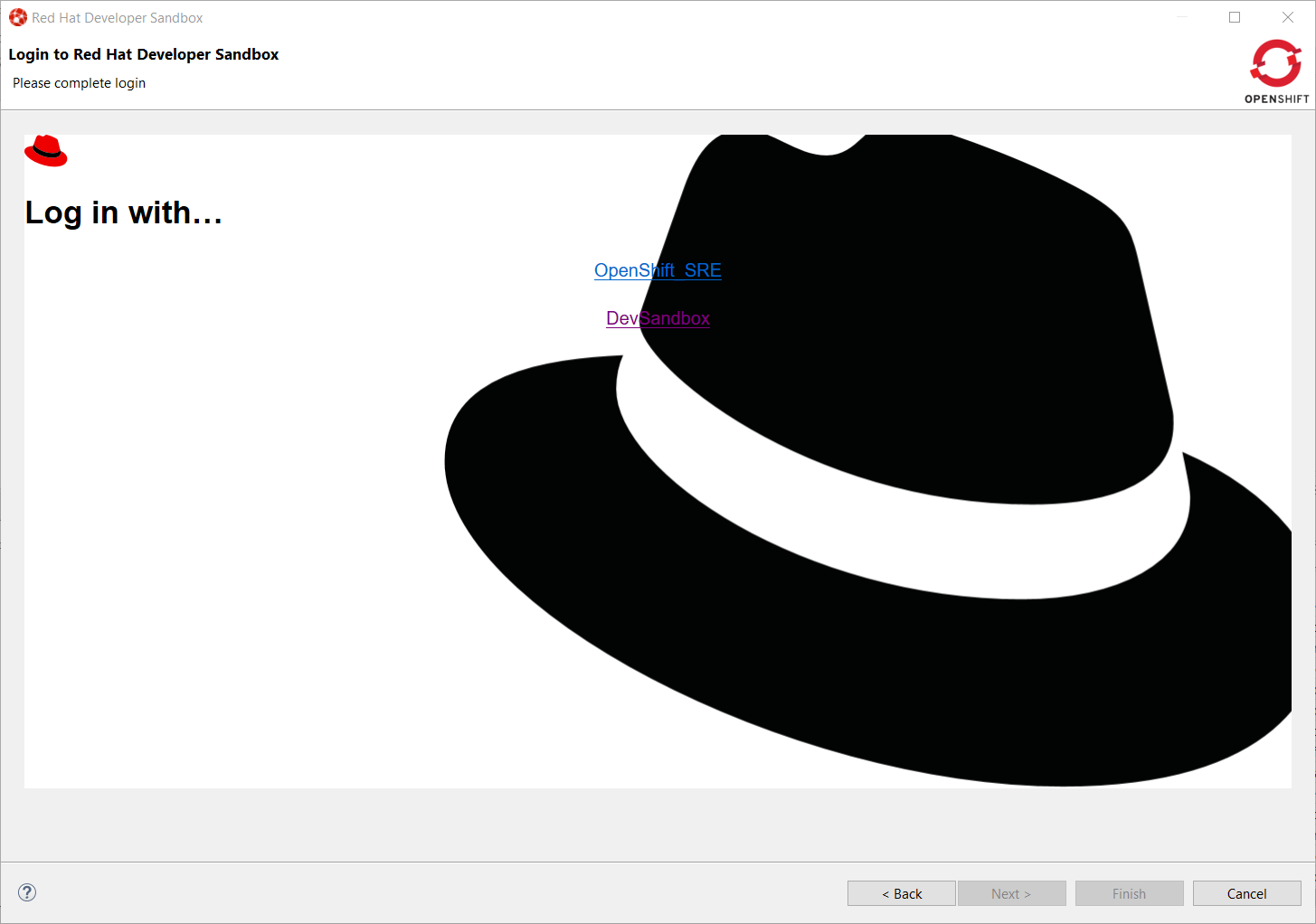Click the OpenShift logo in header
Viewport: 1316px width, 924px height.
[x=1276, y=71]
